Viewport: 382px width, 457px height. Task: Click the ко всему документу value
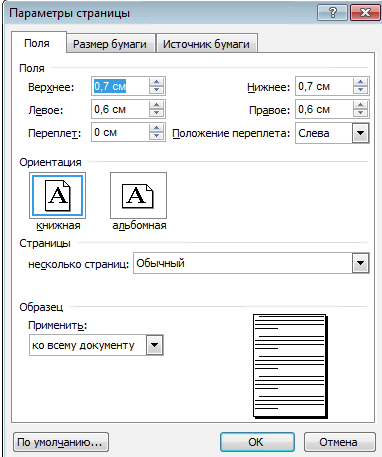pos(83,345)
